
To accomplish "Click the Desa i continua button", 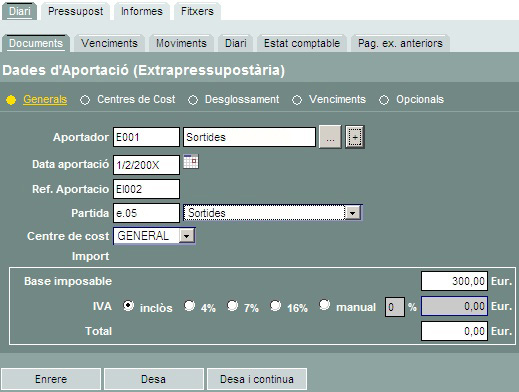I will pos(257,379).
